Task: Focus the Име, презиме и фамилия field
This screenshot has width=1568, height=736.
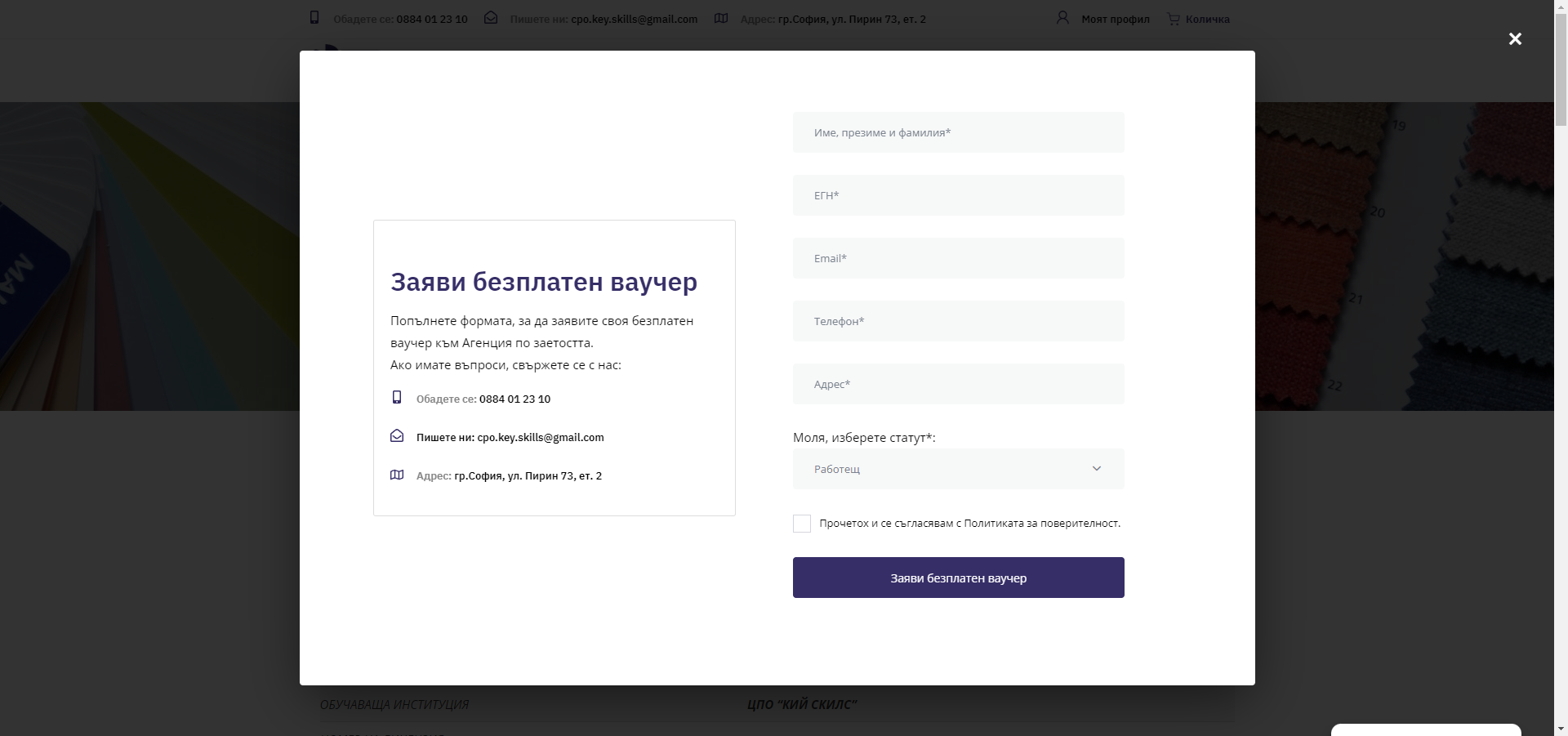Action: (959, 132)
